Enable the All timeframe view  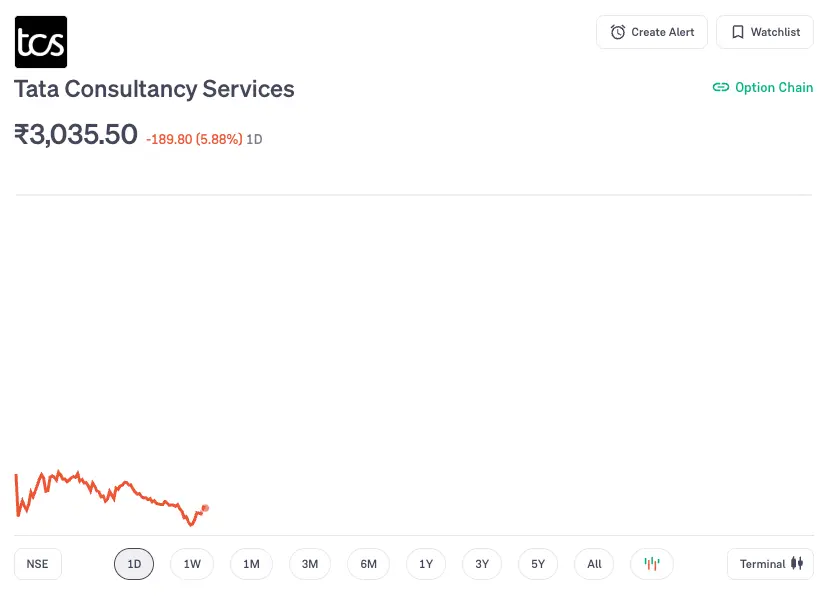(593, 564)
